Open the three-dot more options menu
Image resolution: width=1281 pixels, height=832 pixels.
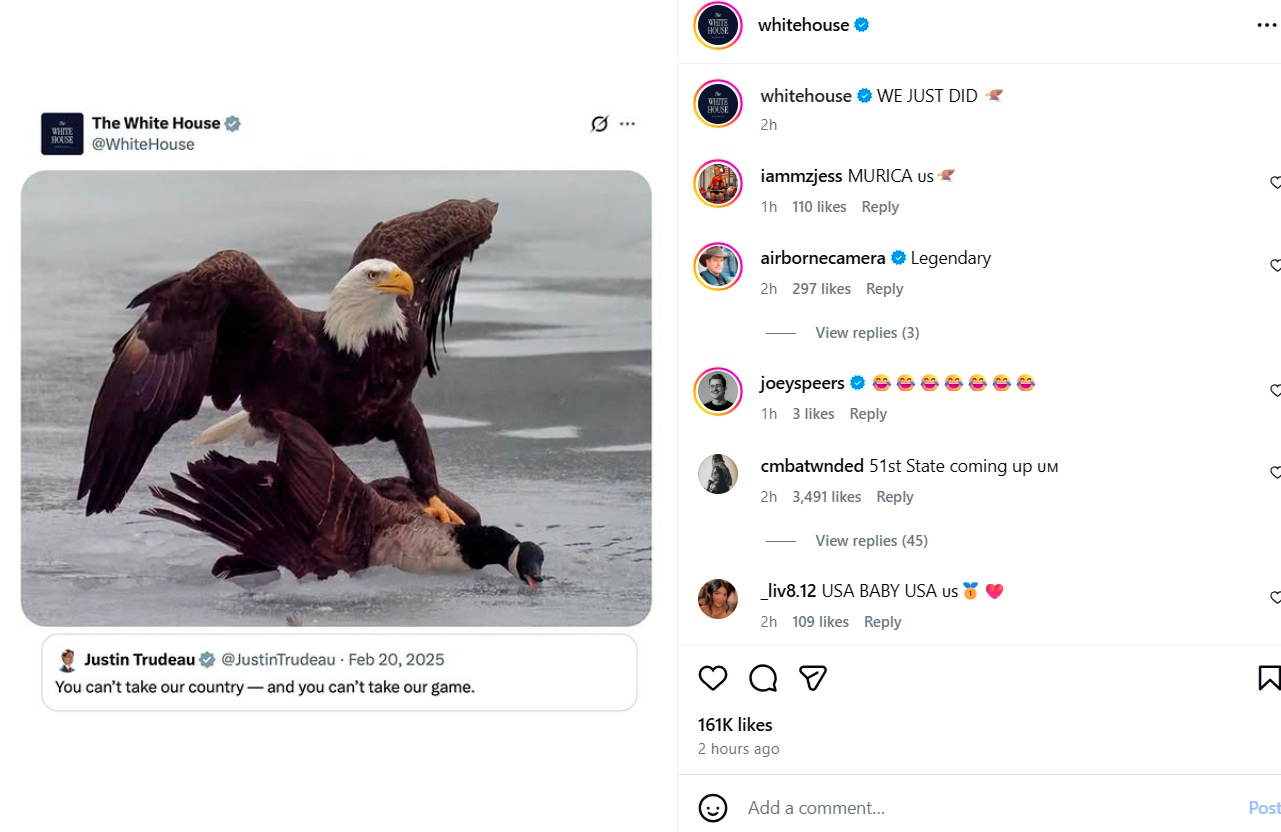tap(1266, 25)
